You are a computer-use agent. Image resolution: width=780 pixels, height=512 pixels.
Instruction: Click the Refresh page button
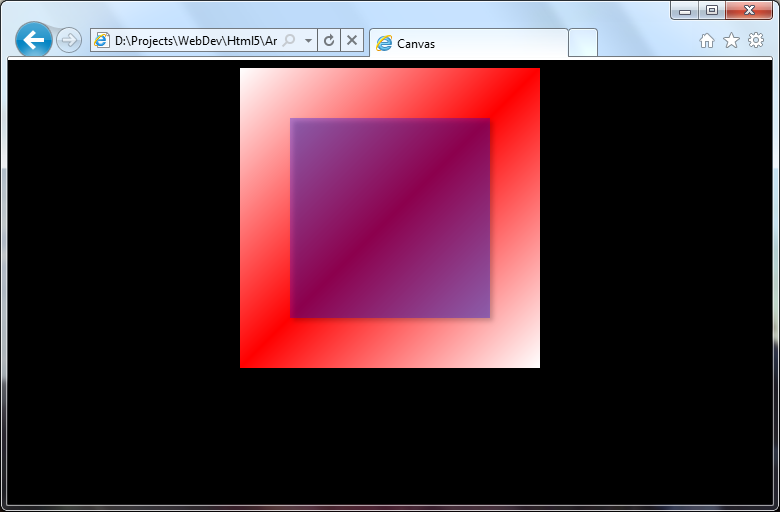[x=329, y=40]
